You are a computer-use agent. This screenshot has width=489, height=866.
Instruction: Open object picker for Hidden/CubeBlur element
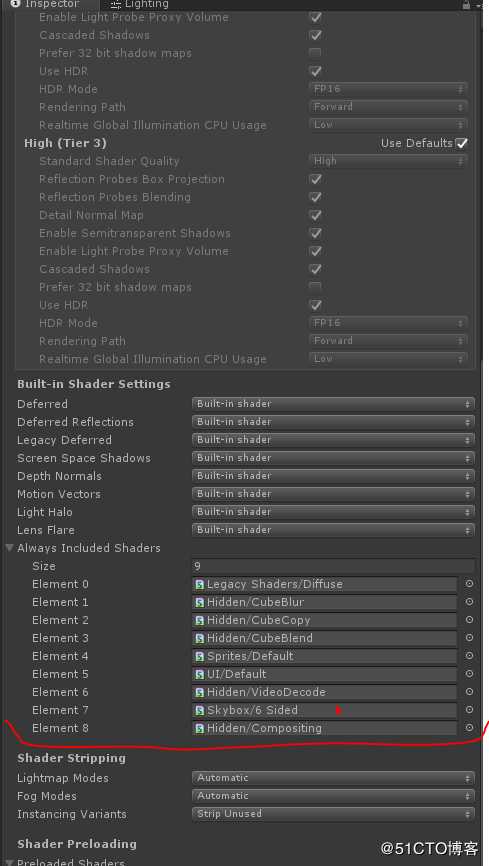click(x=469, y=602)
